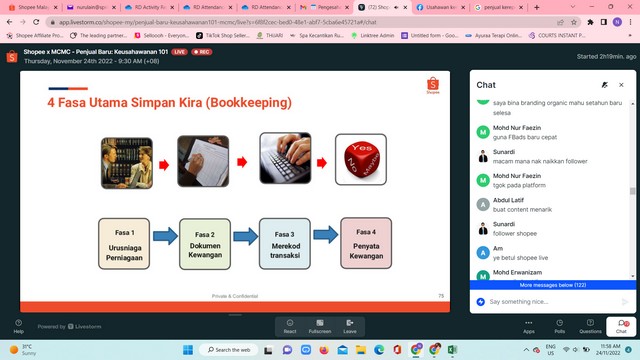The image size is (640, 360).
Task: Open the Chrome three-dot menu
Action: tap(631, 22)
